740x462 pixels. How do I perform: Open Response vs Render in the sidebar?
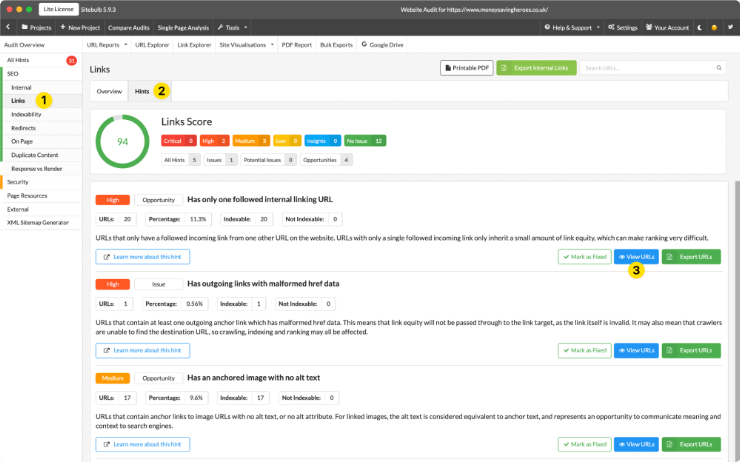pyautogui.click(x=36, y=168)
